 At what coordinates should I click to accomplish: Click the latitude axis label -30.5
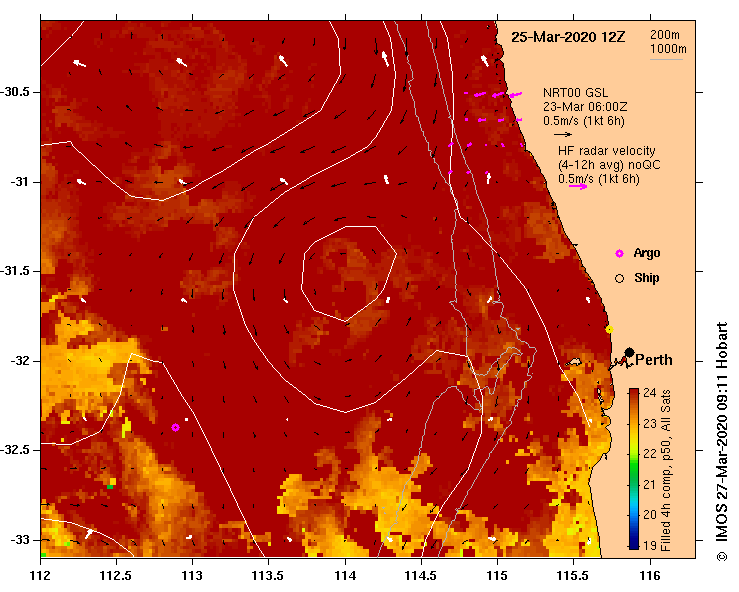click(15, 92)
